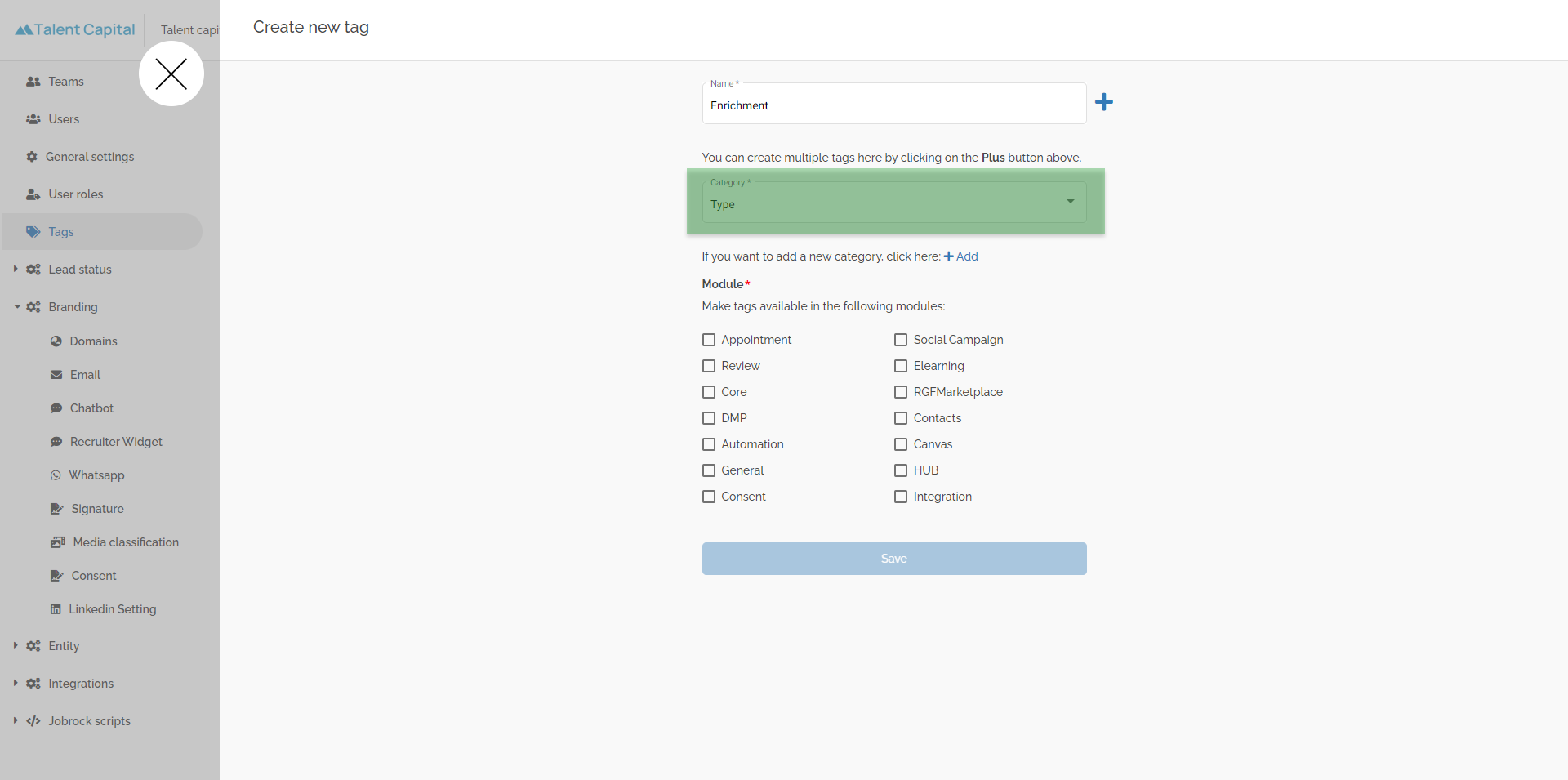The width and height of the screenshot is (1568, 780).
Task: Check the Canvas module checkbox
Action: 901,444
